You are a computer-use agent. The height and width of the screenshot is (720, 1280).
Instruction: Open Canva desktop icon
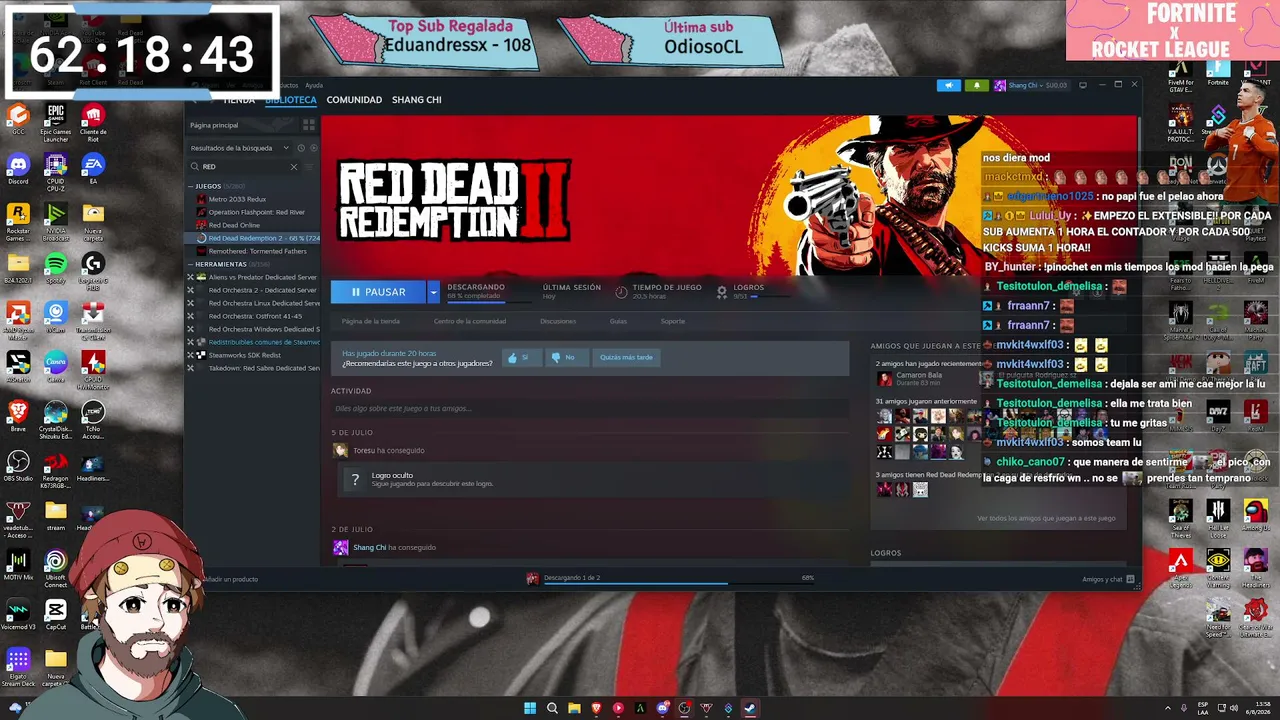pyautogui.click(x=56, y=366)
